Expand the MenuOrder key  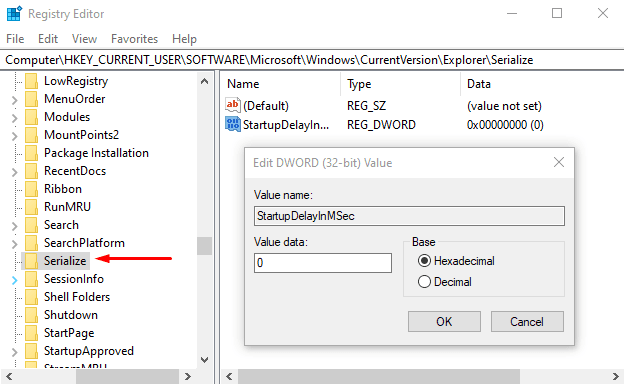[x=14, y=100]
